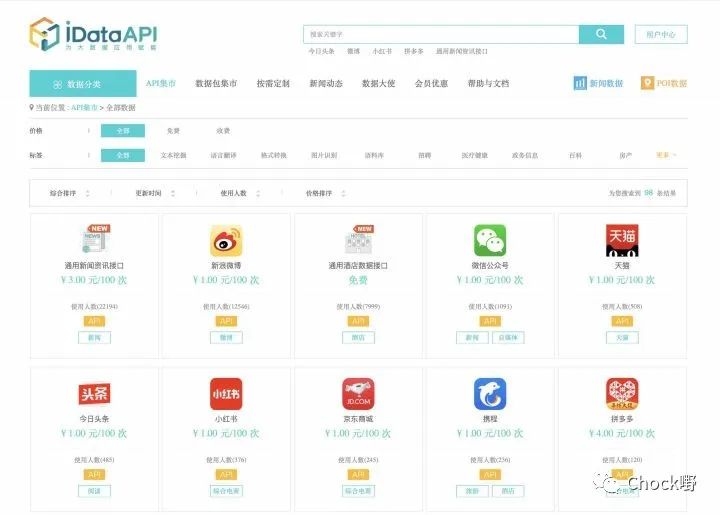The height and width of the screenshot is (515, 720).
Task: Click the POI数据 map pin icon
Action: click(x=647, y=83)
